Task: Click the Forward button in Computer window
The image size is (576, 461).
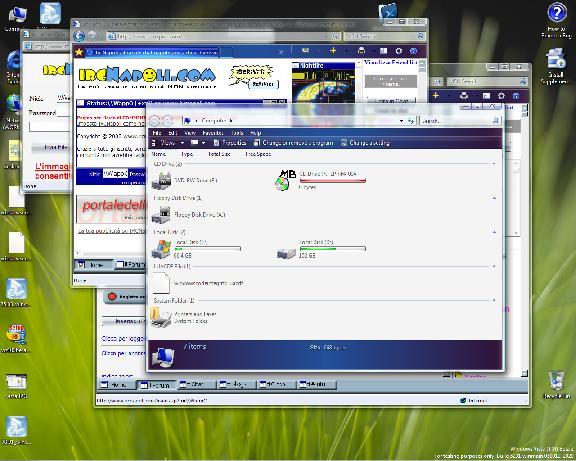Action: (x=168, y=120)
